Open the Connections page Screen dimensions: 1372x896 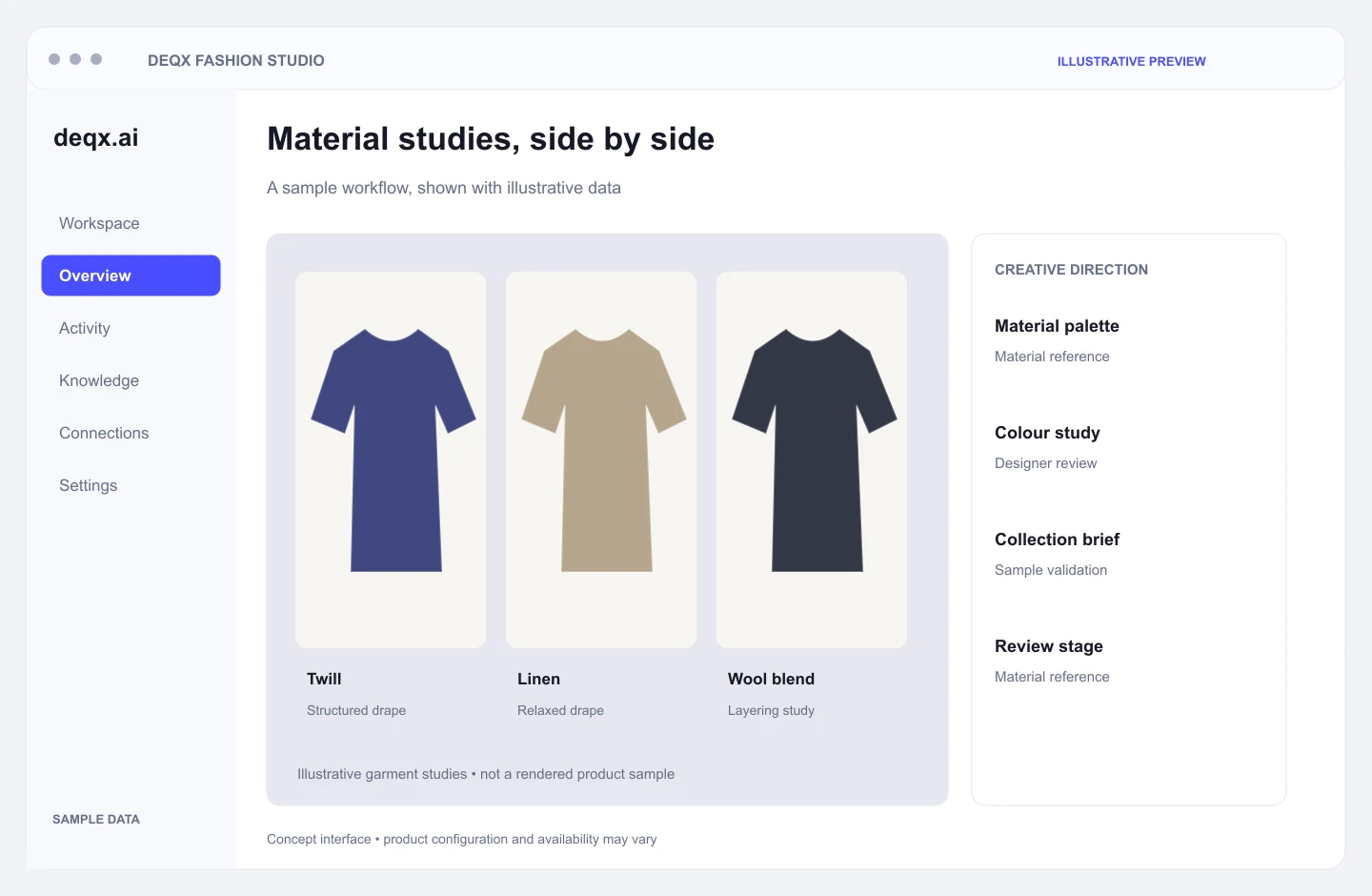pos(104,433)
